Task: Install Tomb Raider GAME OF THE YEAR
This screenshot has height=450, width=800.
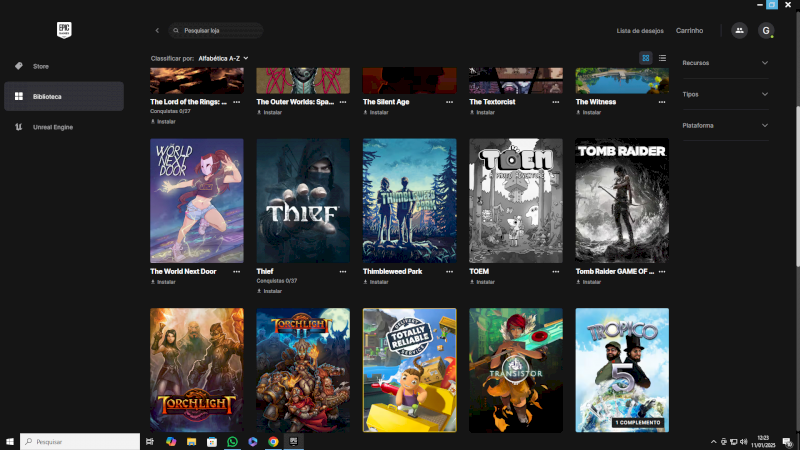Action: [x=588, y=282]
